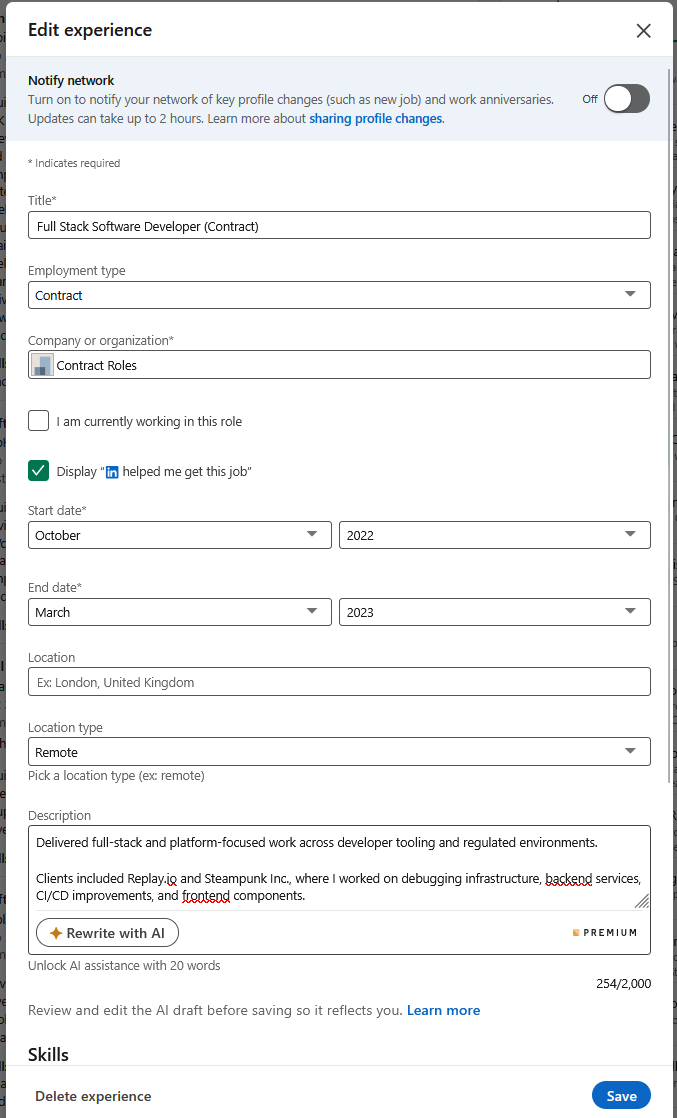Click the Location input field
Screen dimensions: 677x1118
(x=339, y=682)
